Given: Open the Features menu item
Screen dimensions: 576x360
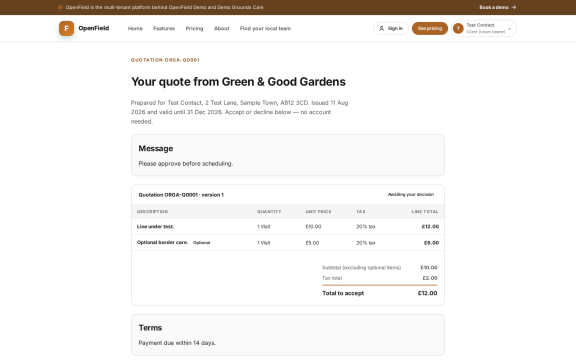Looking at the screenshot, I should coord(164,28).
